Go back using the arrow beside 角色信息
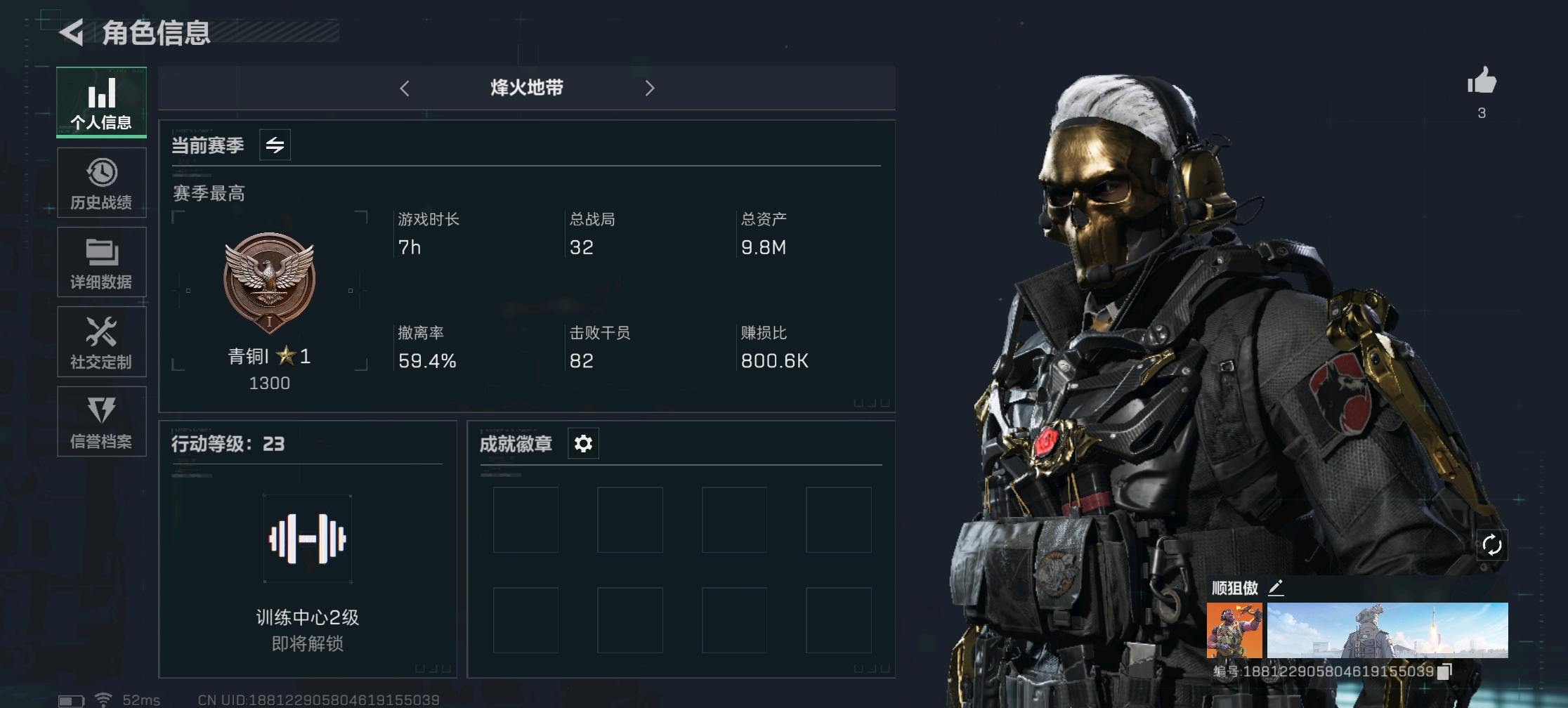 [71, 32]
